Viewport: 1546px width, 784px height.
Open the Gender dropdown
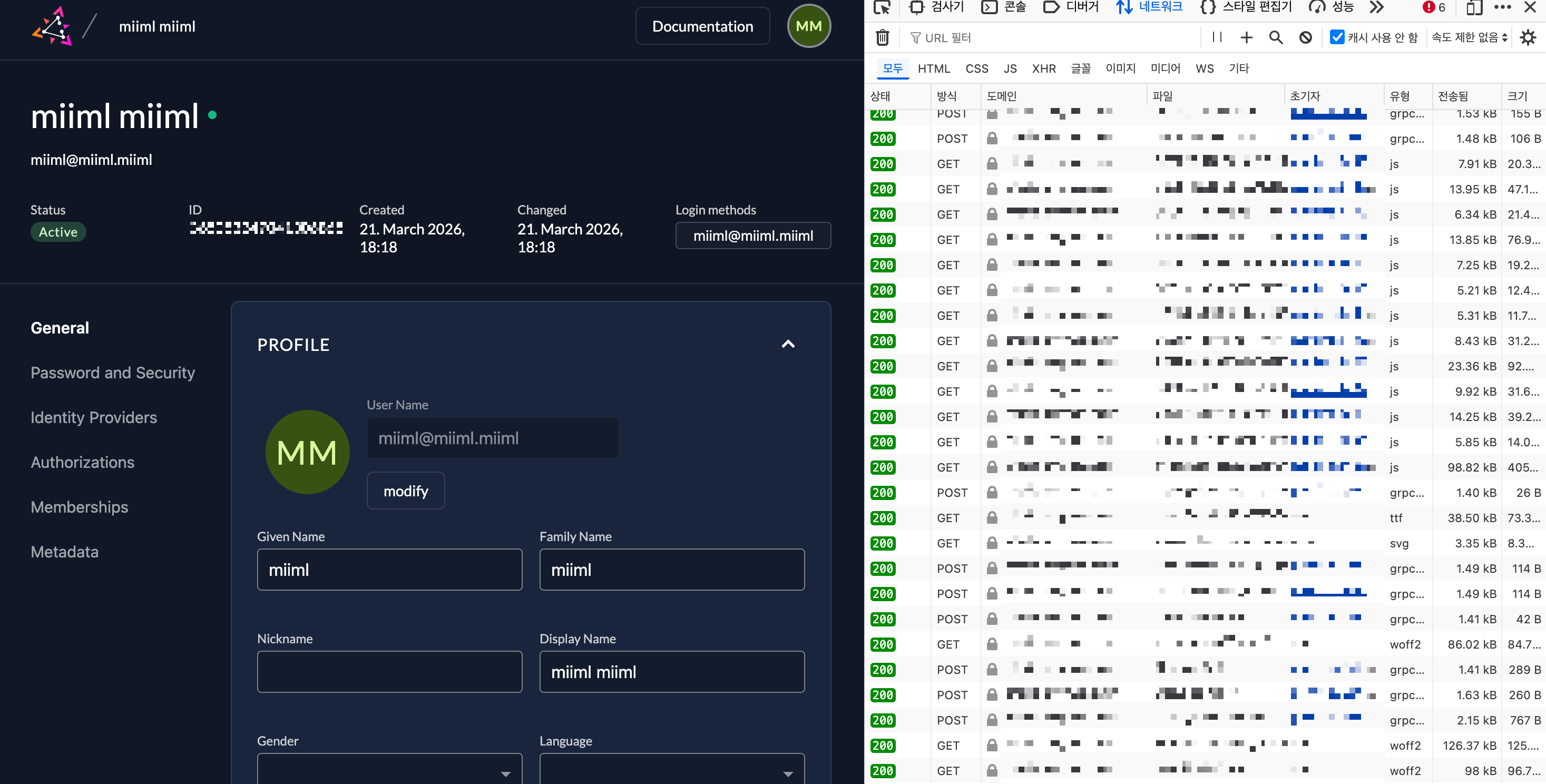tap(389, 768)
